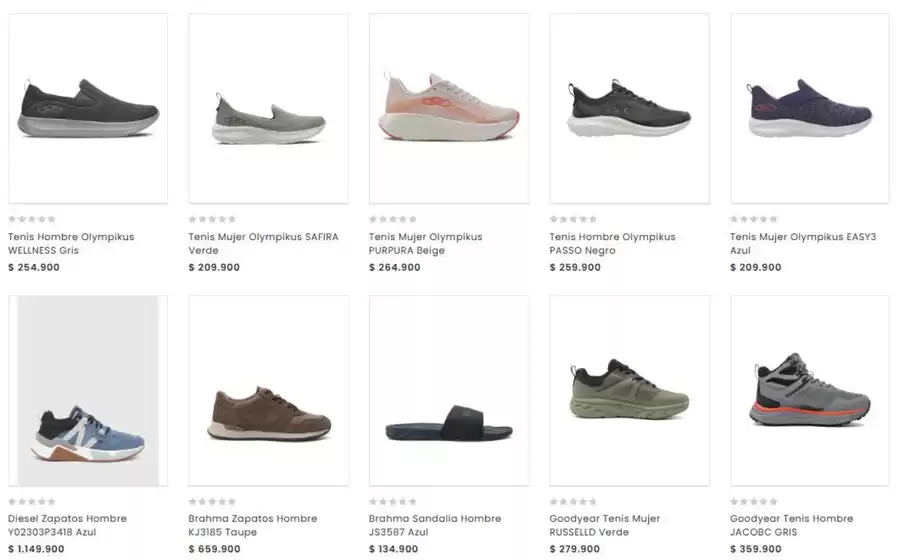Select the star rating for Goodyear JACOBC GRIS
The width and height of the screenshot is (905, 560).
point(754,502)
